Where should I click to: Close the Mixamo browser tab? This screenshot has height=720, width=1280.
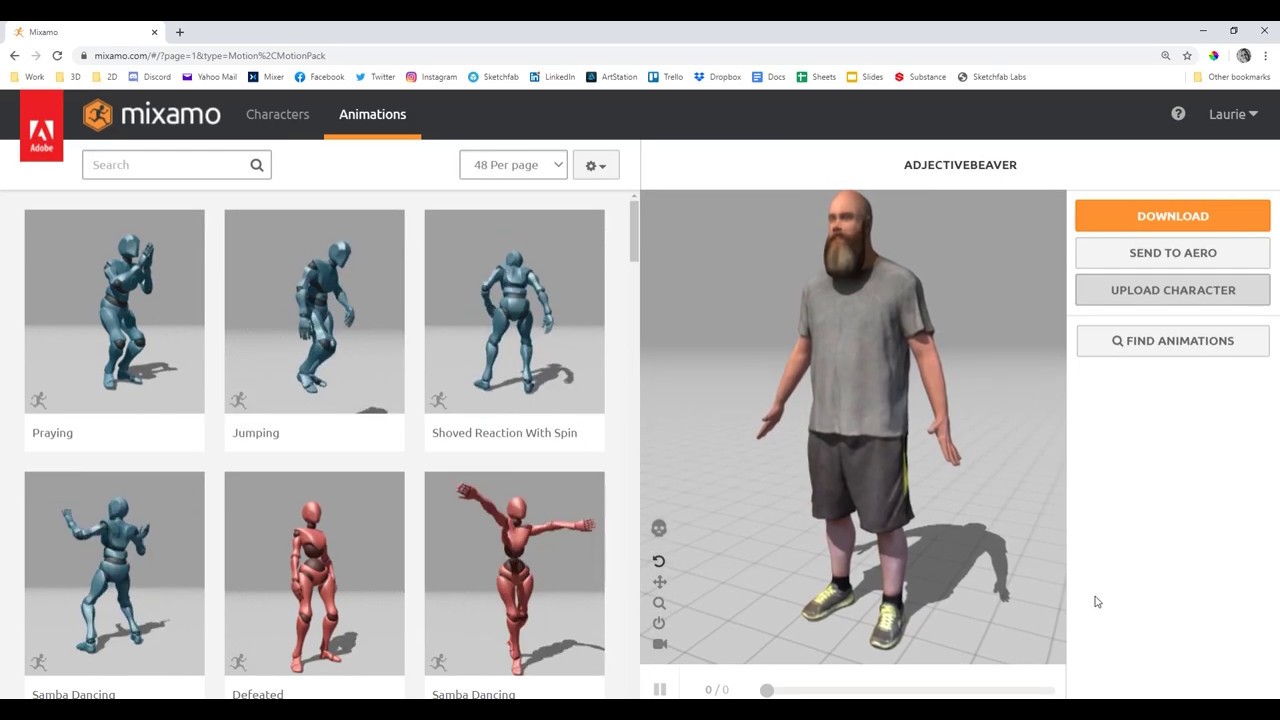(154, 32)
